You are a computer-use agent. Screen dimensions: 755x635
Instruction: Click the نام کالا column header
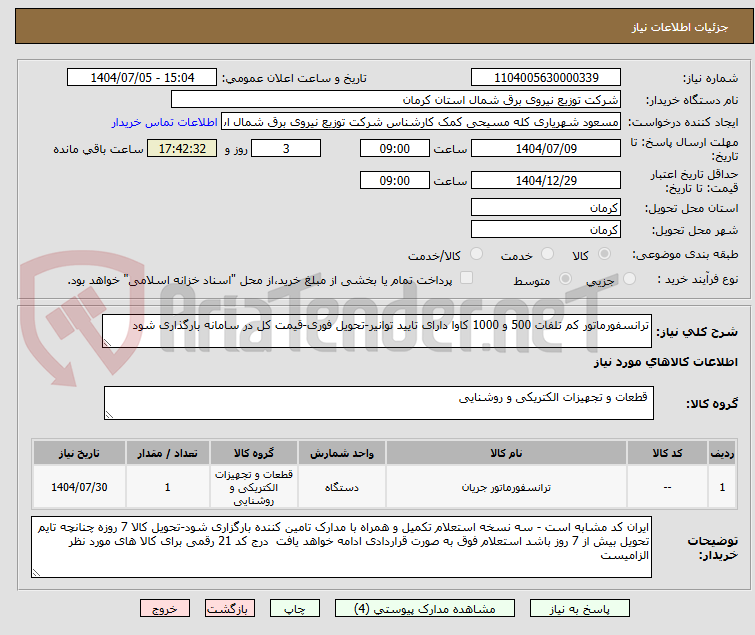pyautogui.click(x=506, y=453)
